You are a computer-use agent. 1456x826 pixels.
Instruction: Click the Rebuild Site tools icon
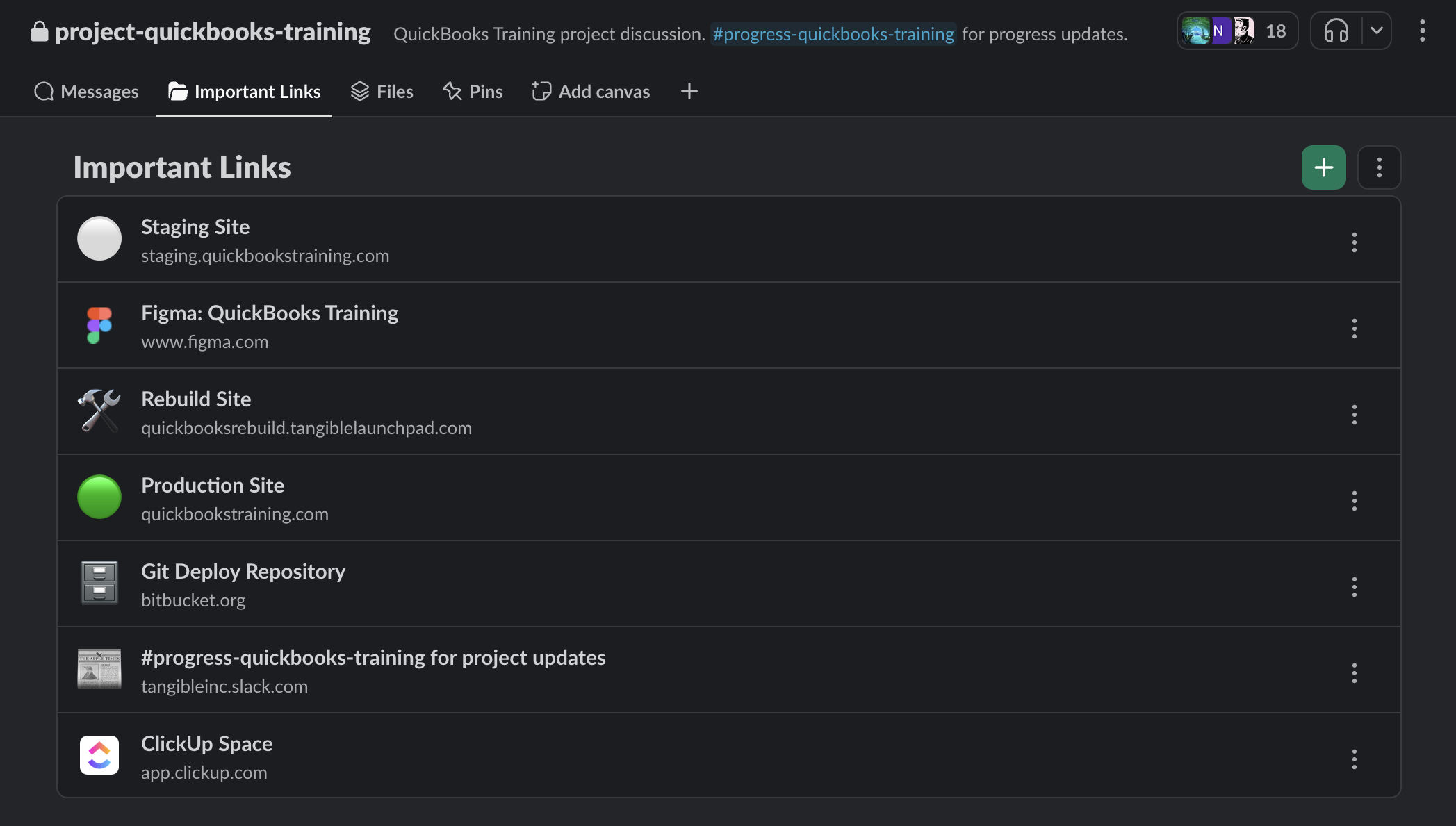click(99, 411)
